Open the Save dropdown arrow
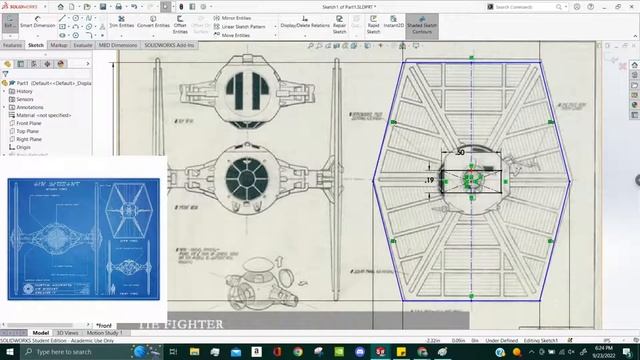 coord(110,7)
